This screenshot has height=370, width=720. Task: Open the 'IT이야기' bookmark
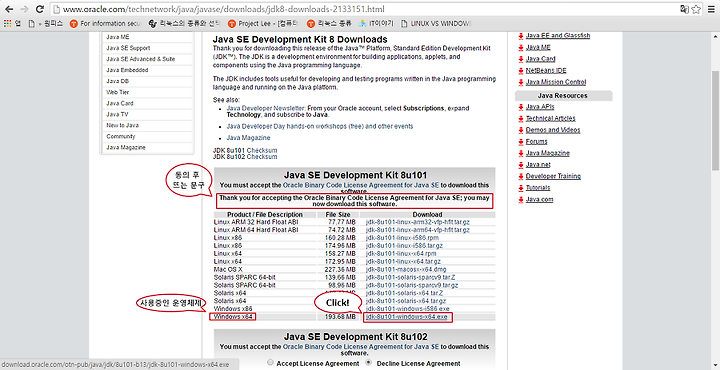[x=376, y=23]
